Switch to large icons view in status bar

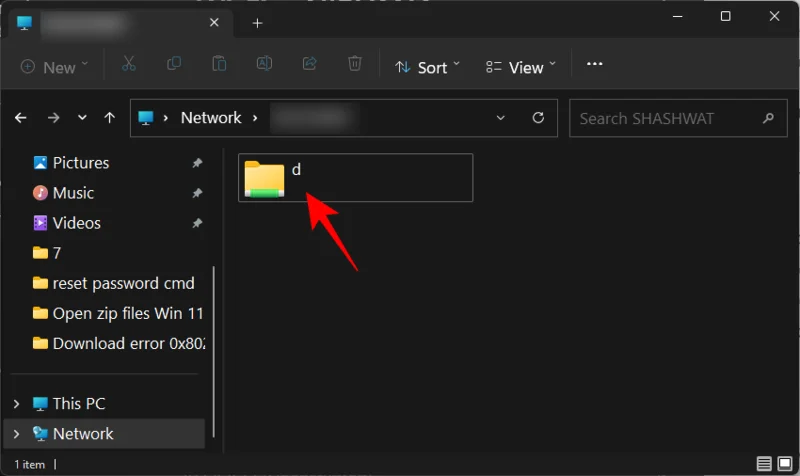point(785,463)
